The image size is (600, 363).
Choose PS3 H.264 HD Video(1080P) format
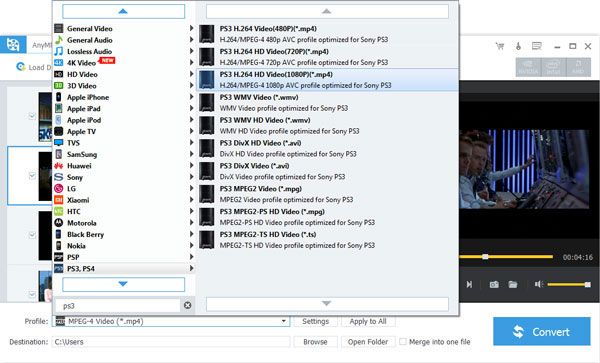pos(328,80)
